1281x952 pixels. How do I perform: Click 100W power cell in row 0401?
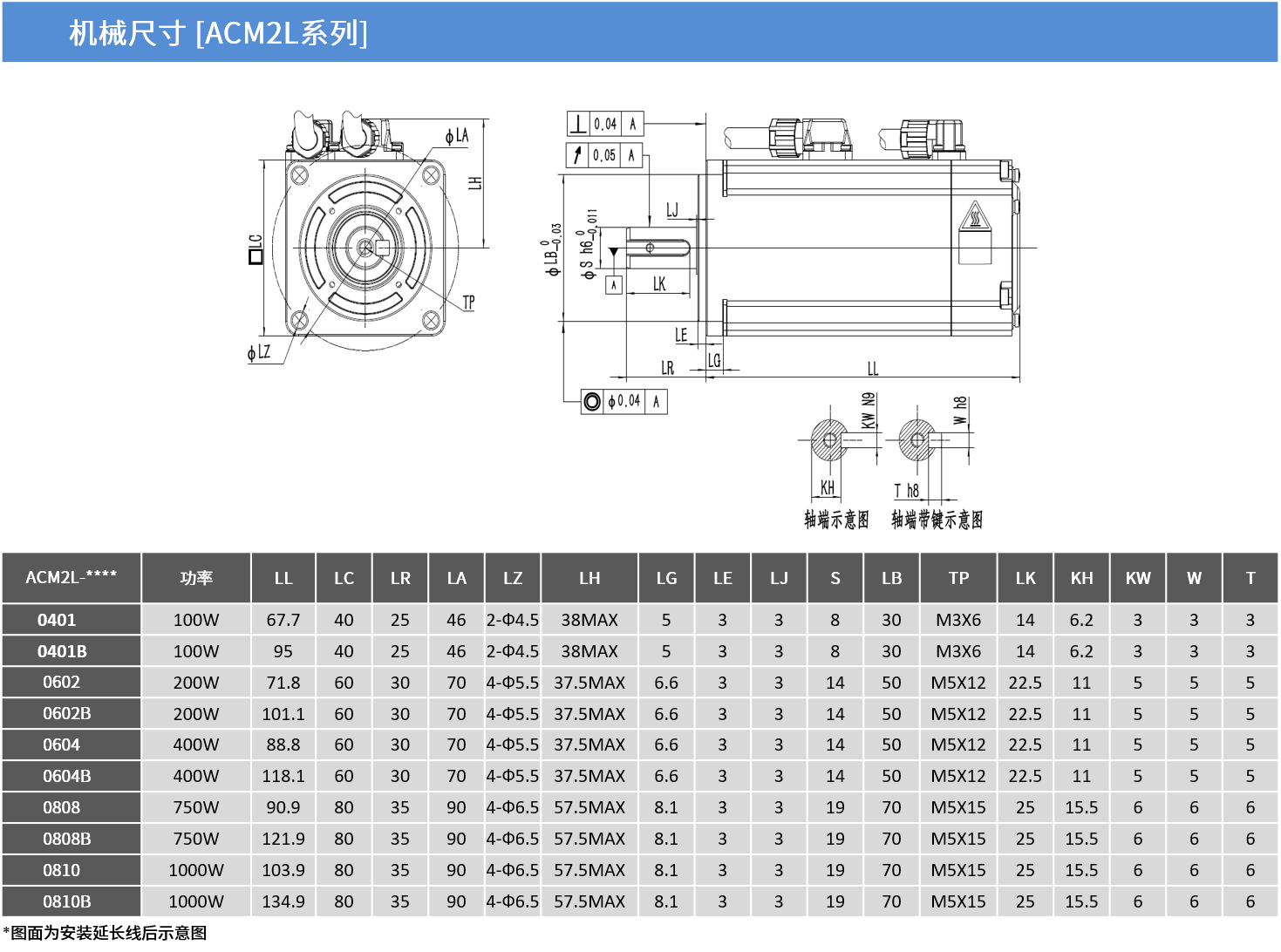tap(196, 620)
